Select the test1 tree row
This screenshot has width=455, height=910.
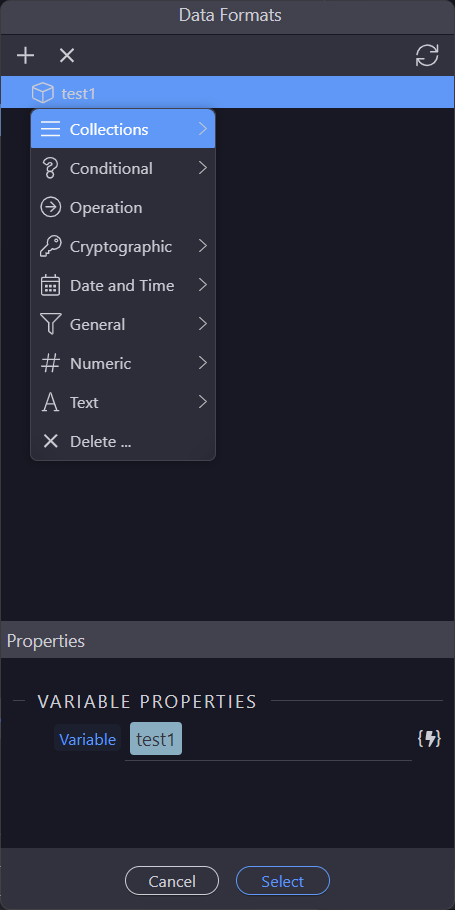(228, 92)
